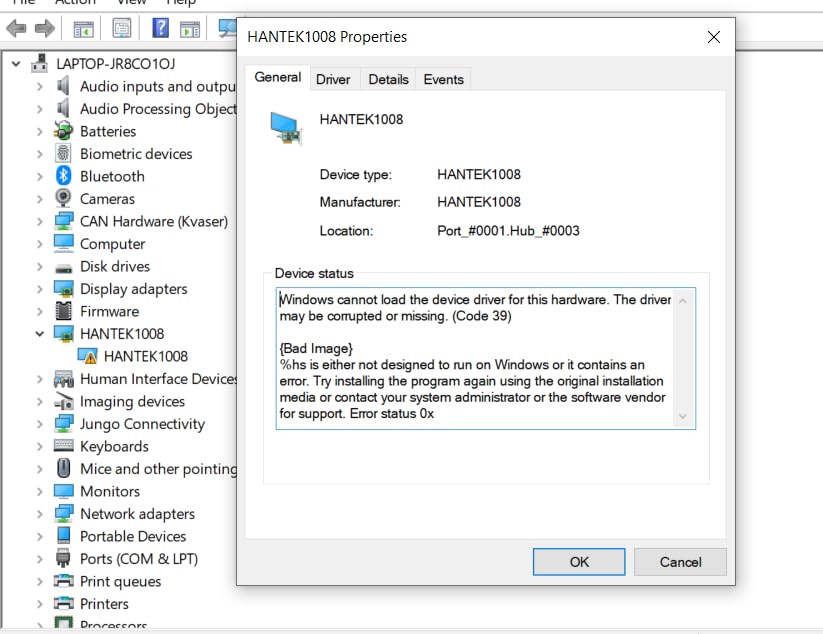Click the Keyboards category icon
This screenshot has height=634, width=823.
64,446
